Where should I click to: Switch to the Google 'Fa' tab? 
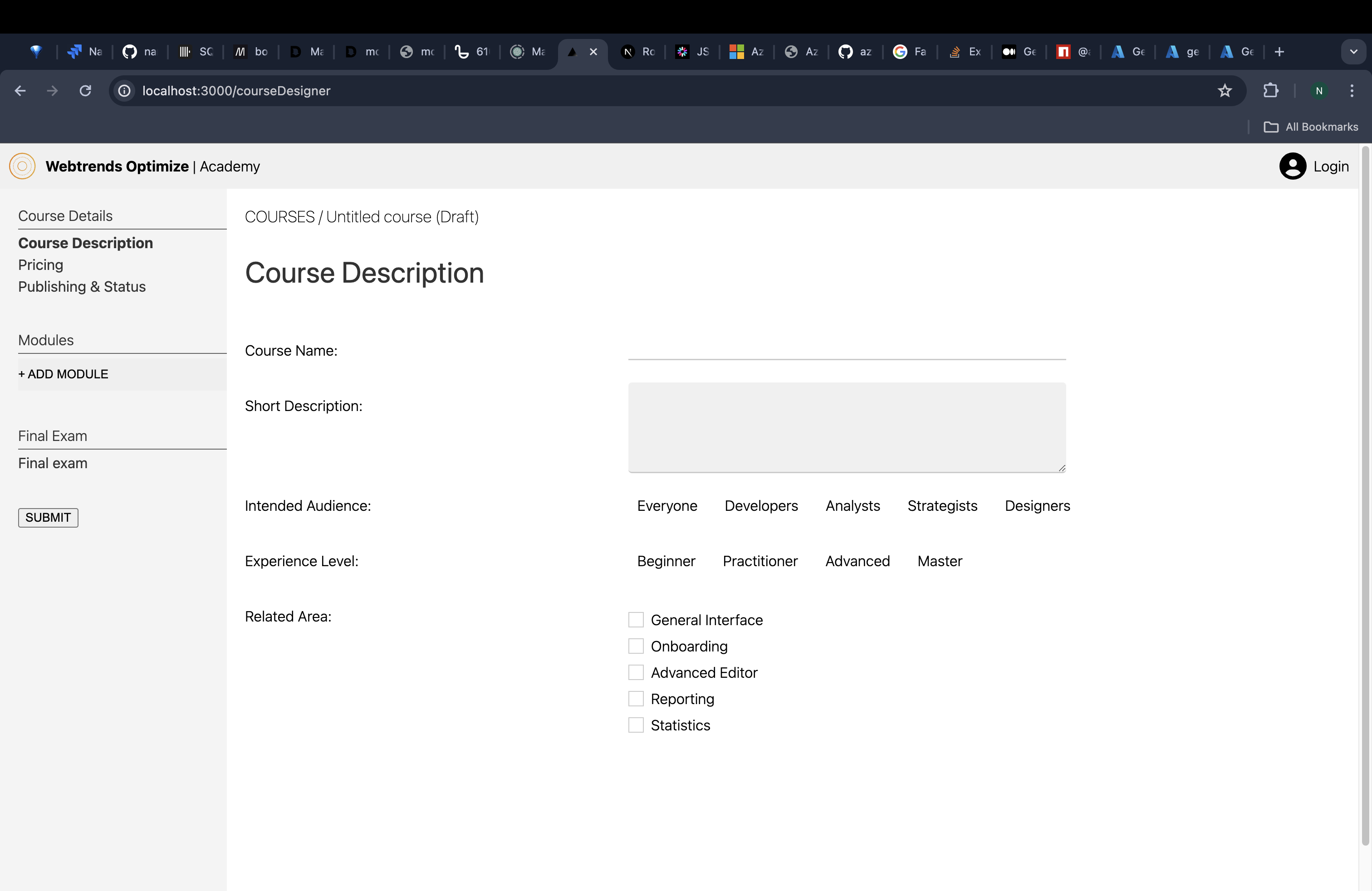pyautogui.click(x=910, y=52)
